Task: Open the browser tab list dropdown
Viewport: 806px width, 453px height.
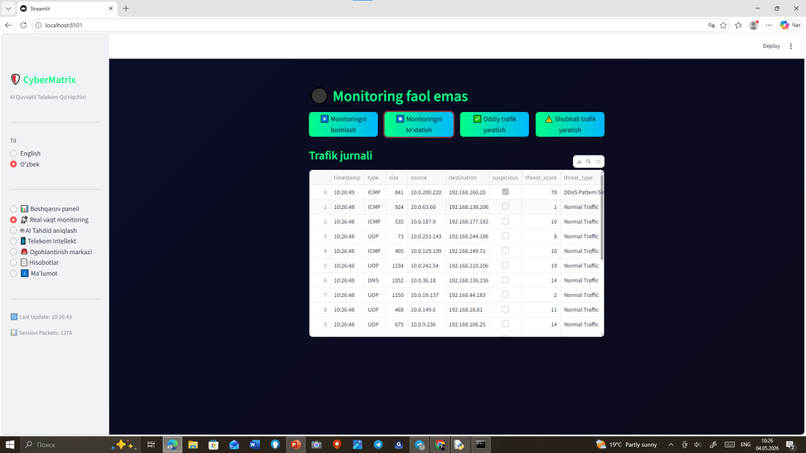Action: pos(8,9)
